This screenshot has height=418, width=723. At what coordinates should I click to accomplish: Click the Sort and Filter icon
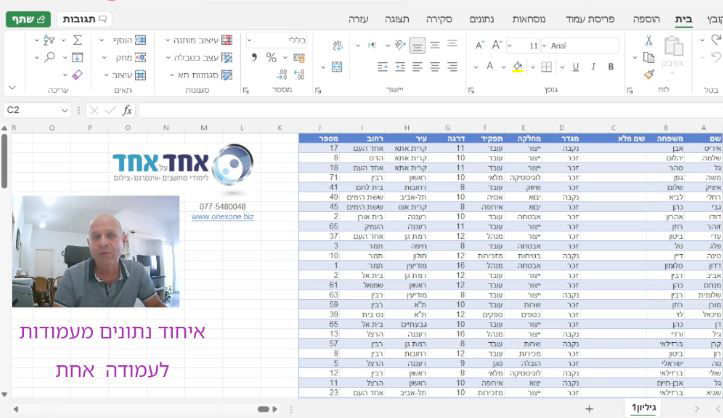pos(49,41)
